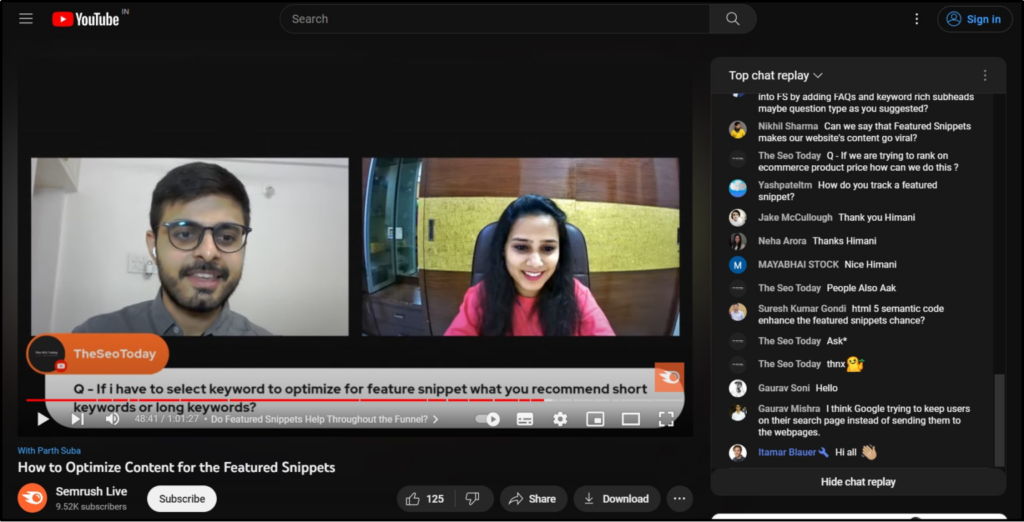The image size is (1024, 522).
Task: Click Hide chat replay button
Action: tap(858, 482)
